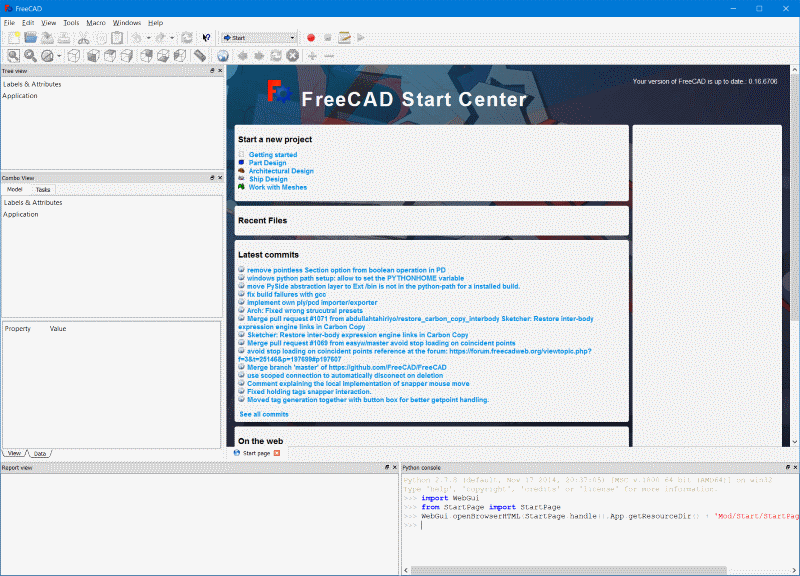Open the Macros dialog notepad icon
Screen dimensions: 800x576
point(344,38)
